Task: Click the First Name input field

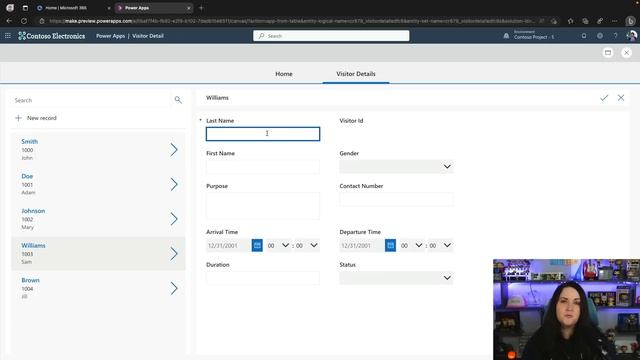Action: point(263,167)
